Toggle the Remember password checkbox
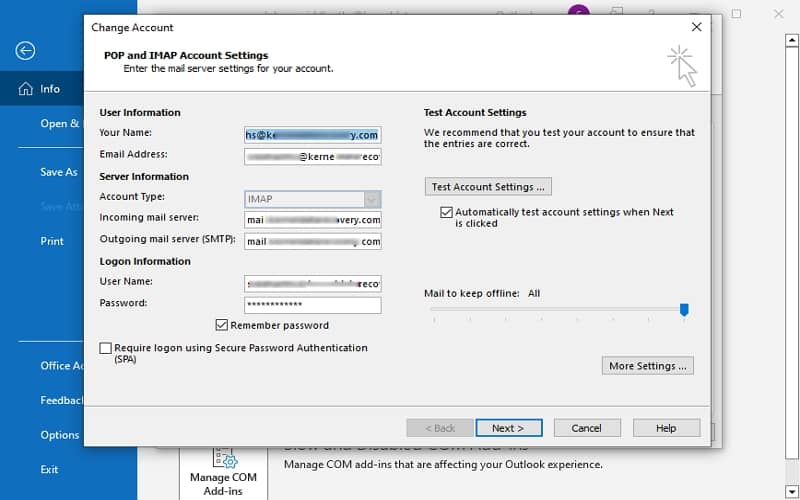The height and width of the screenshot is (500, 800). point(221,325)
